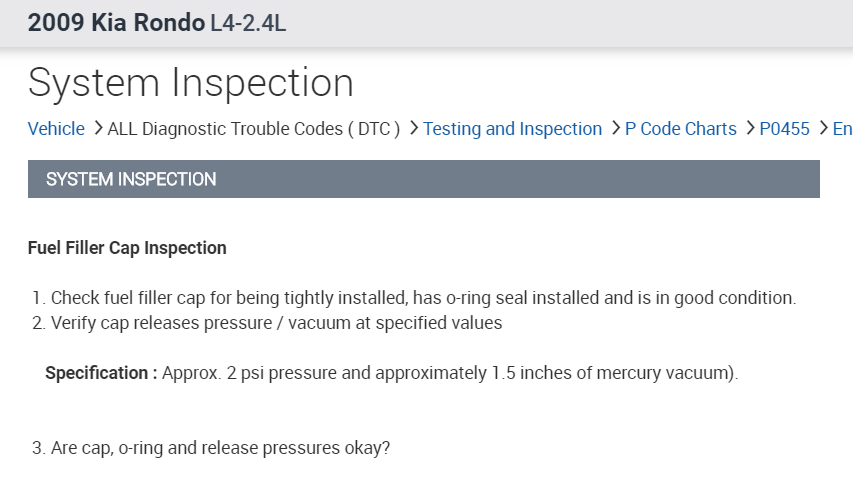The image size is (853, 492).
Task: Click the last chevron after P0455
Action: pyautogui.click(x=823, y=129)
